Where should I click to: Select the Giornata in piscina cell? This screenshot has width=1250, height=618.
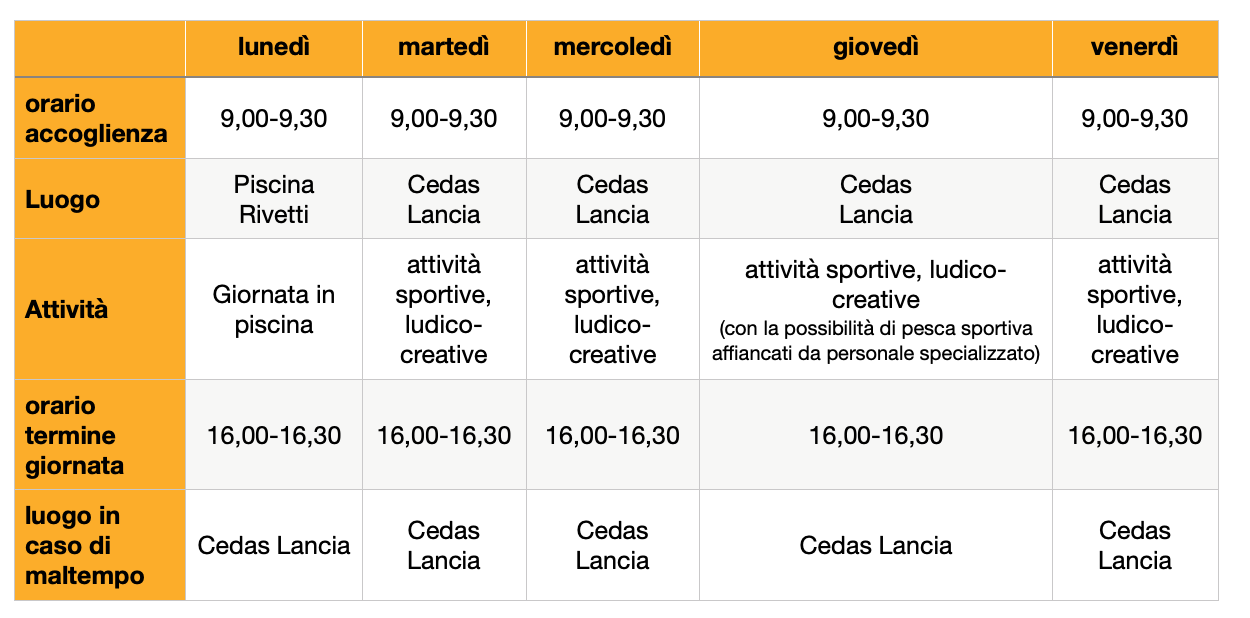tap(274, 309)
